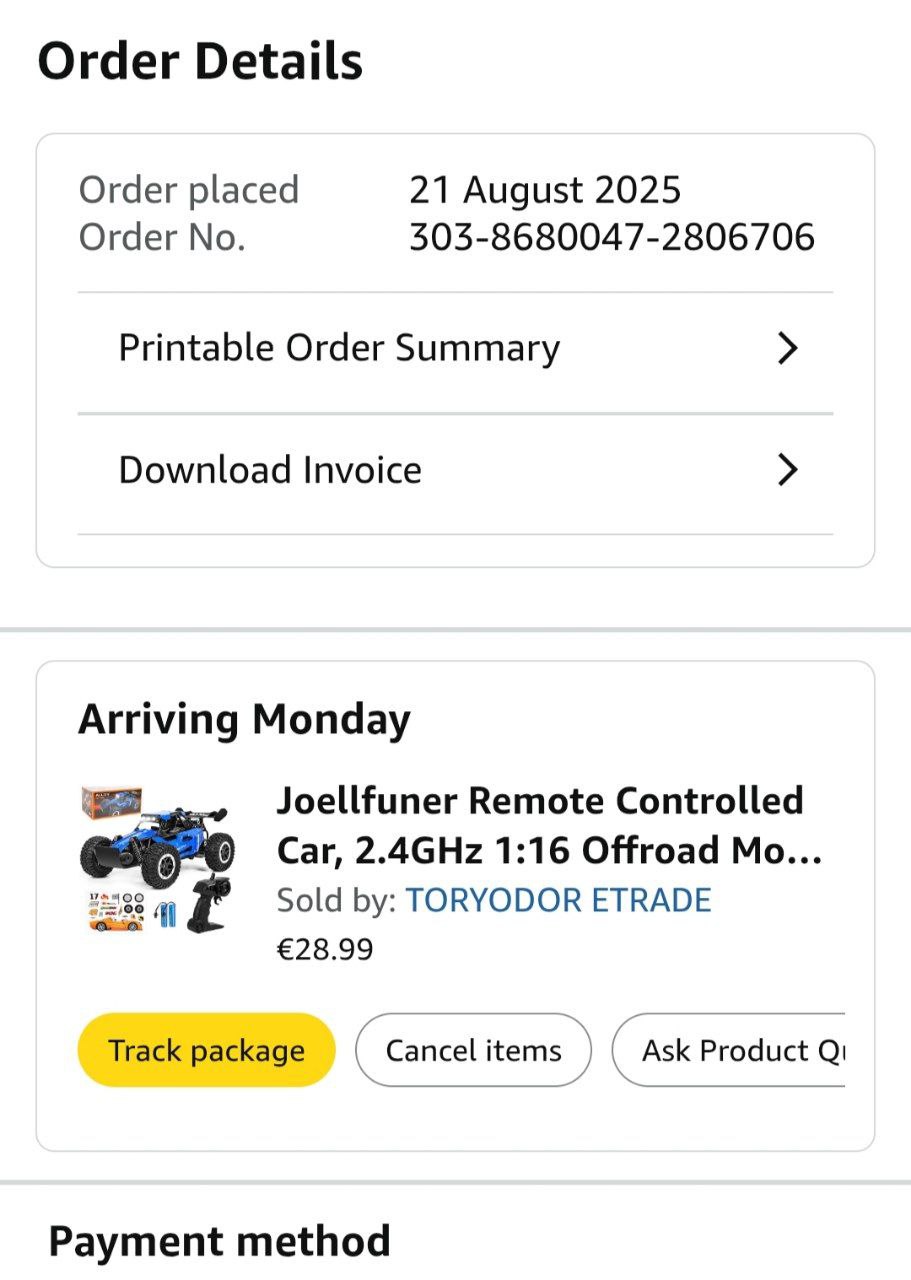Click the 'Order No.' label
Screen dimensions: 911x1280
[x=161, y=238]
